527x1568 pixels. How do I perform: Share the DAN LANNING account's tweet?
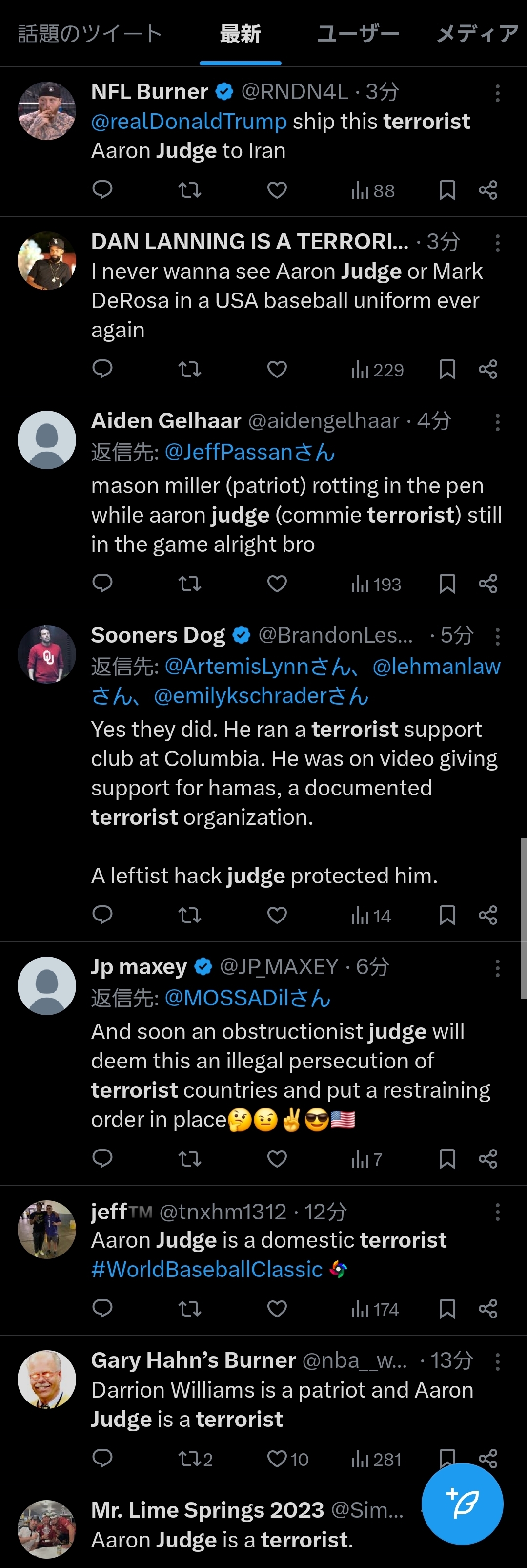[488, 369]
